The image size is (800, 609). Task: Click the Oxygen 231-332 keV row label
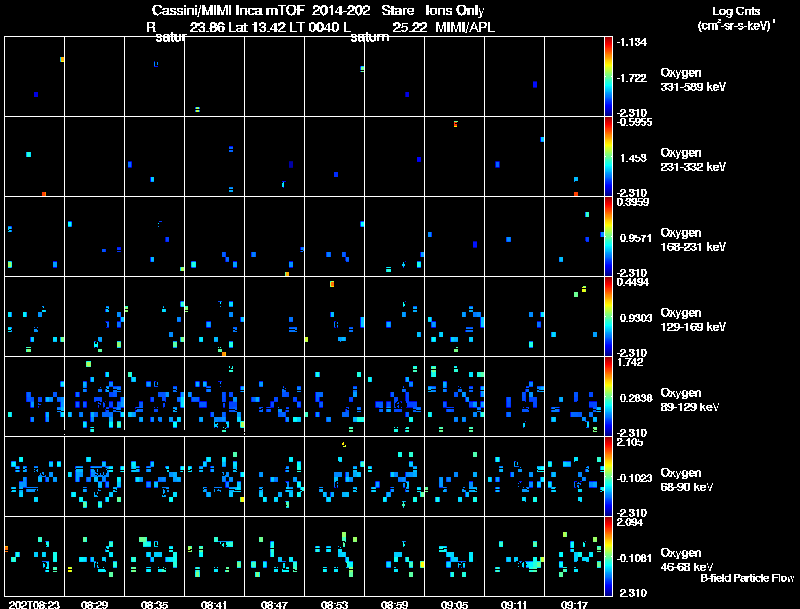point(692,159)
